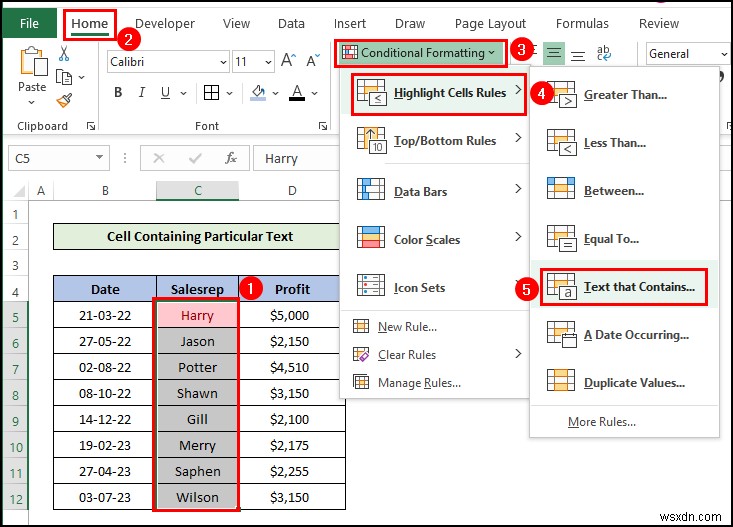This screenshot has width=733, height=527.
Task: Toggle Underline formatting
Action: pyautogui.click(x=165, y=93)
